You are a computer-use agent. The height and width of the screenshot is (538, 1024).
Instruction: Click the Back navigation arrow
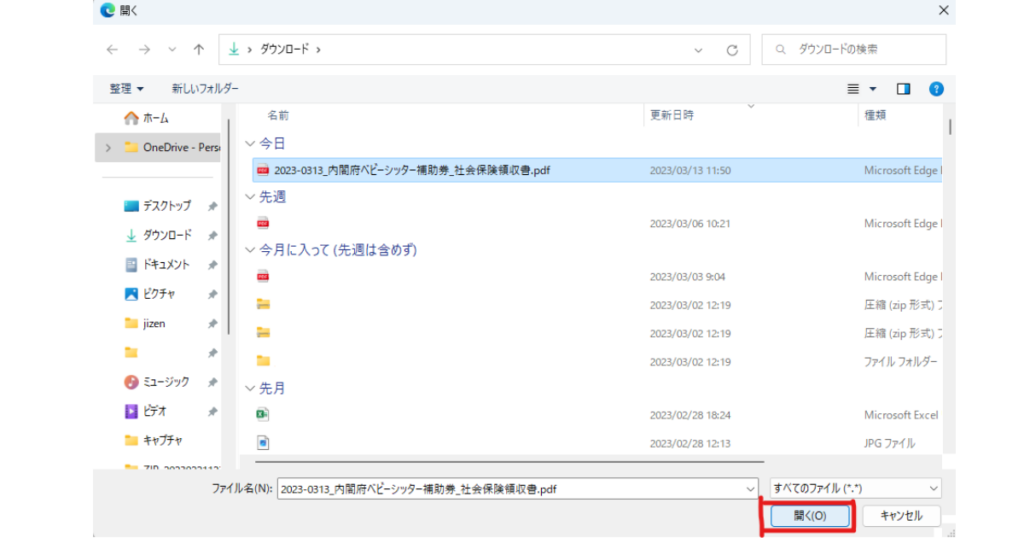pos(112,49)
